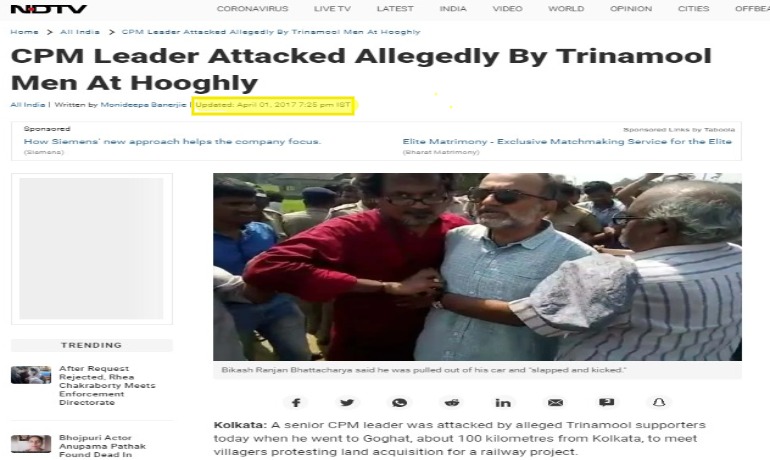
Task: Share on Reddit icon
Action: point(452,403)
